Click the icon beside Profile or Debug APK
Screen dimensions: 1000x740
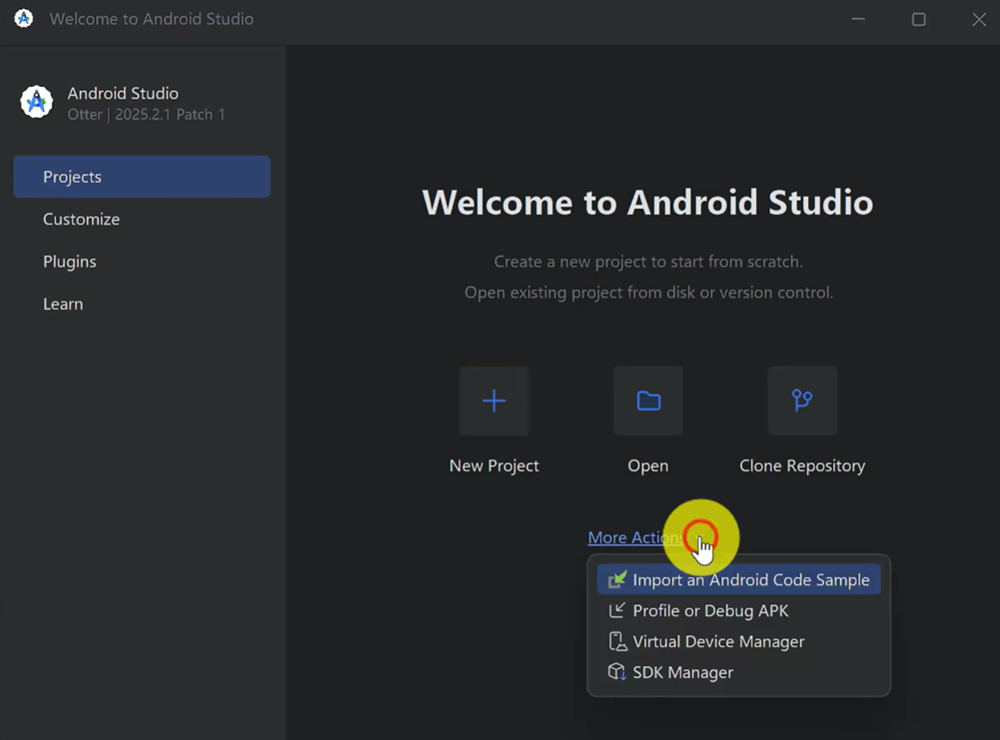click(617, 611)
